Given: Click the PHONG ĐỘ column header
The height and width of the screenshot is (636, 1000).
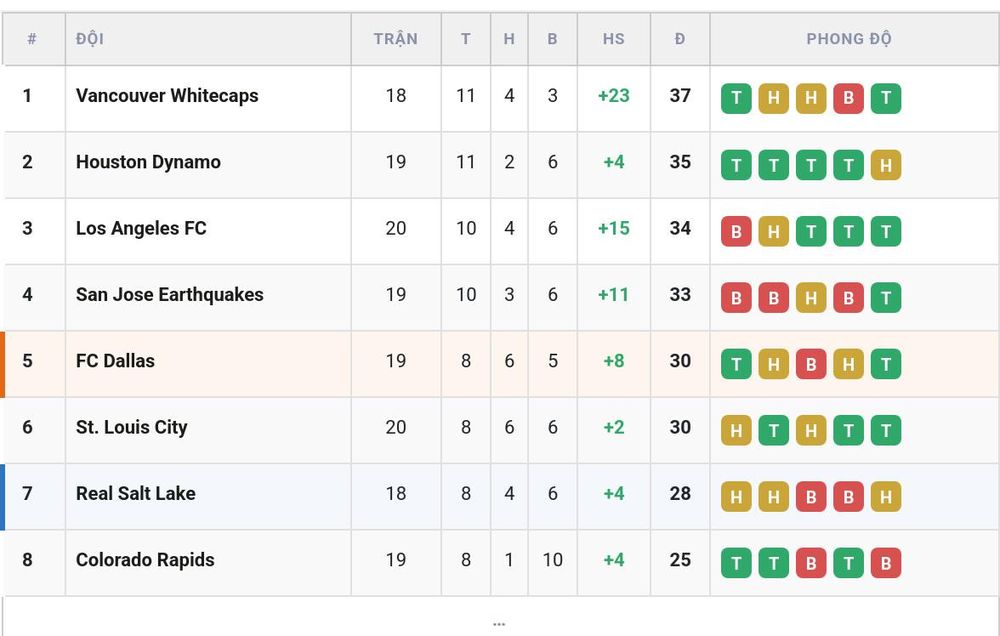Looking at the screenshot, I should pyautogui.click(x=849, y=39).
